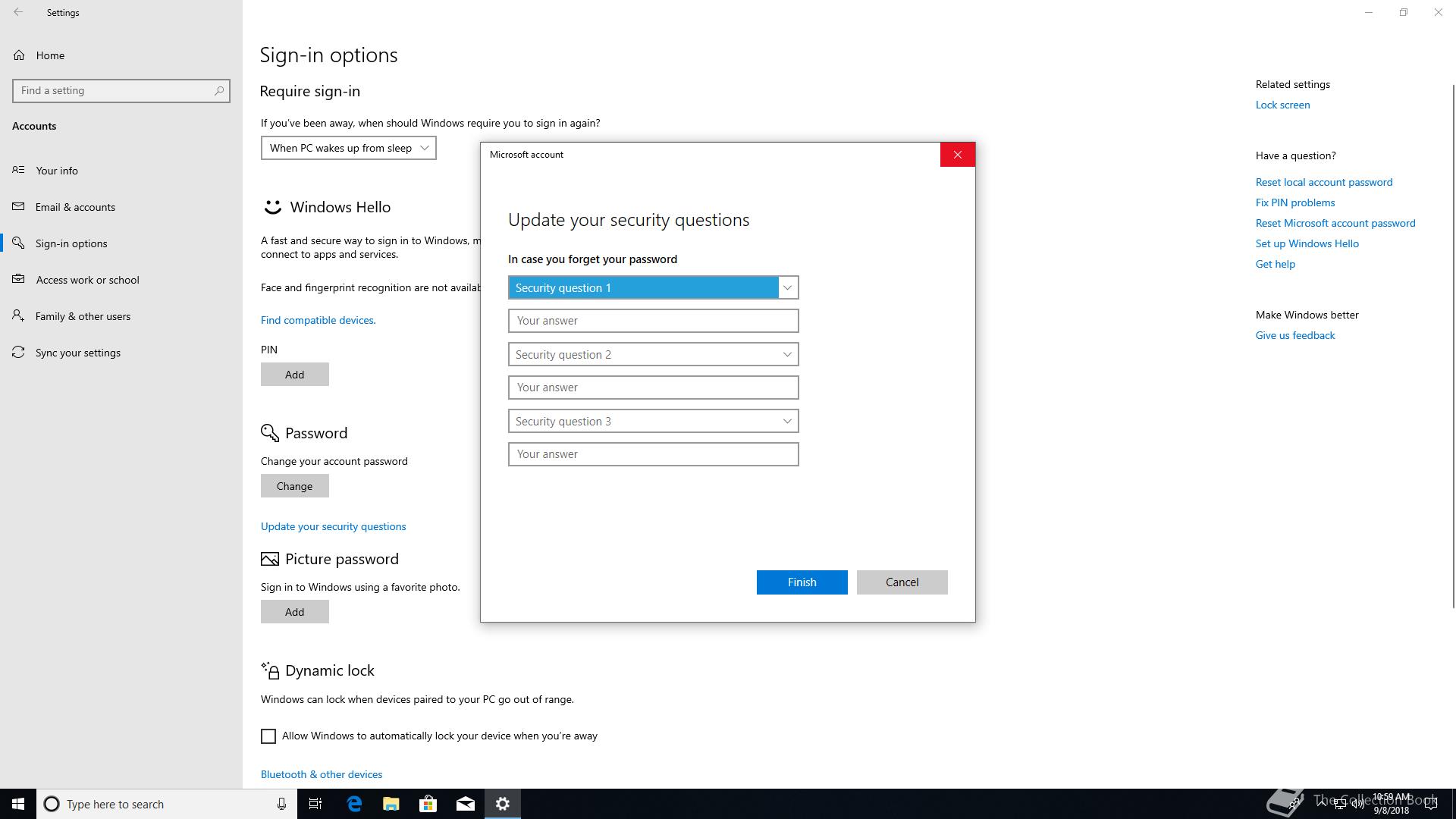
Task: Click Cancel in the dialog
Action: [902, 582]
